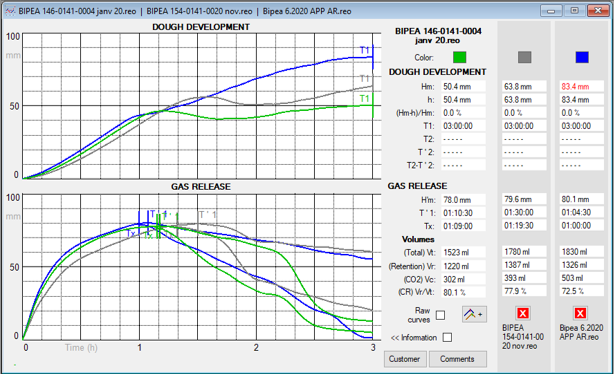Click the red Hm value 83.4 mm
Screen dimensions: 614x374
(x=581, y=87)
